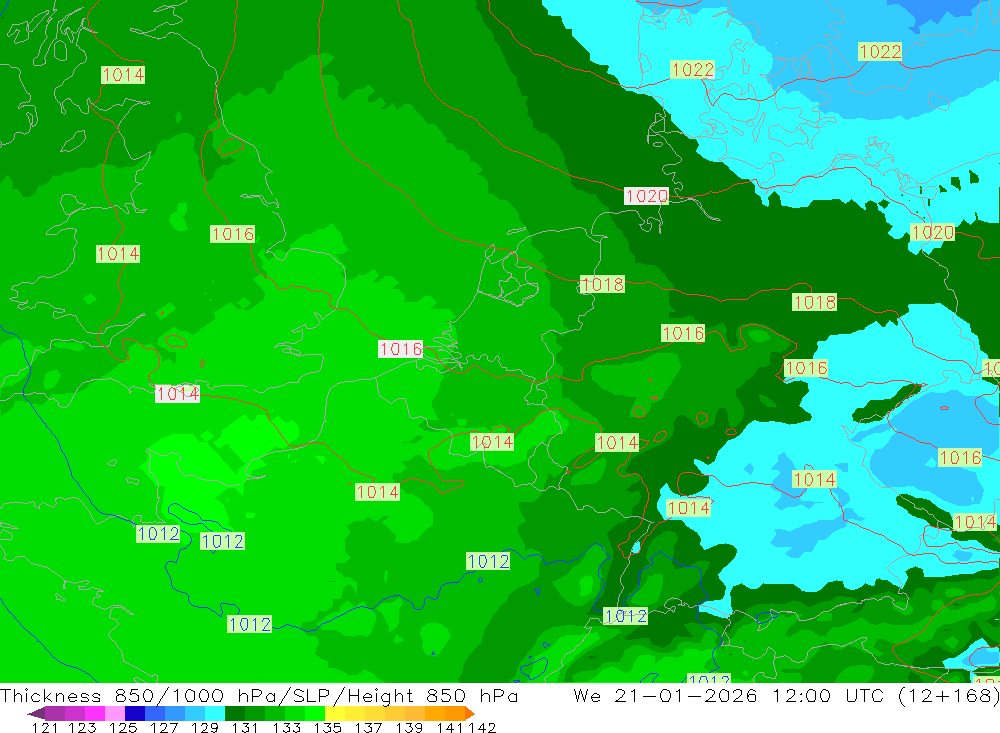Click the dark blue legend color swatch

[135, 713]
